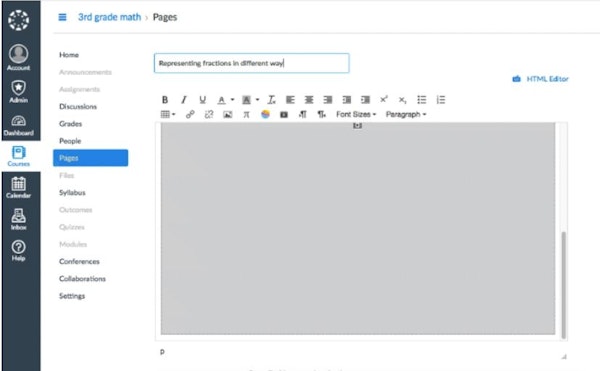Open Assignments in course menu
Viewport: 600px width, 371px height.
pyautogui.click(x=80, y=89)
